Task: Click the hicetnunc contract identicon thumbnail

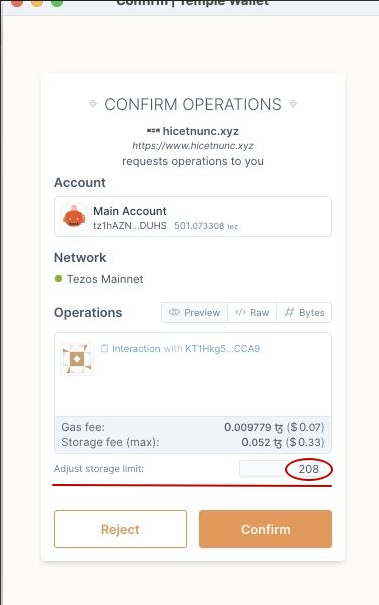Action: [x=77, y=359]
